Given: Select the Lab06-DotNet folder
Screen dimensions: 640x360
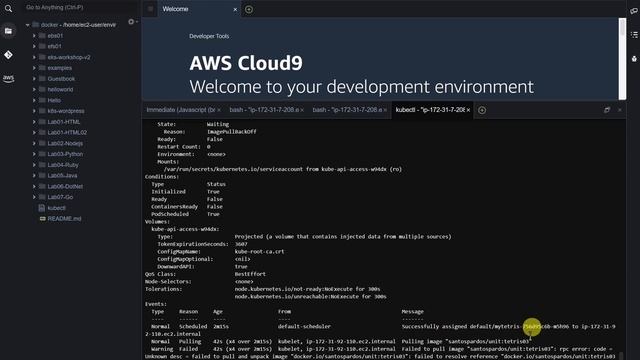Looking at the screenshot, I should (x=65, y=187).
